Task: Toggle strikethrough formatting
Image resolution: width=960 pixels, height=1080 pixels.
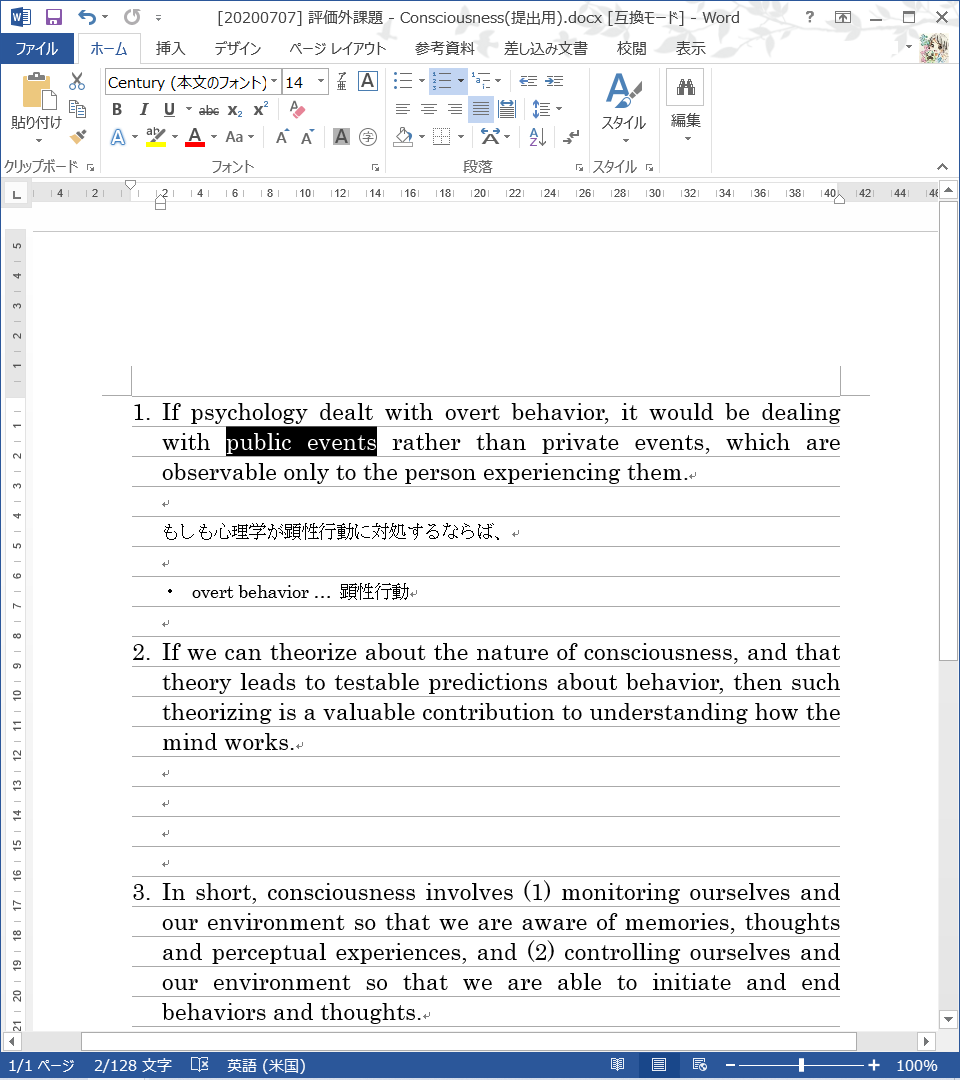Action: (x=208, y=110)
